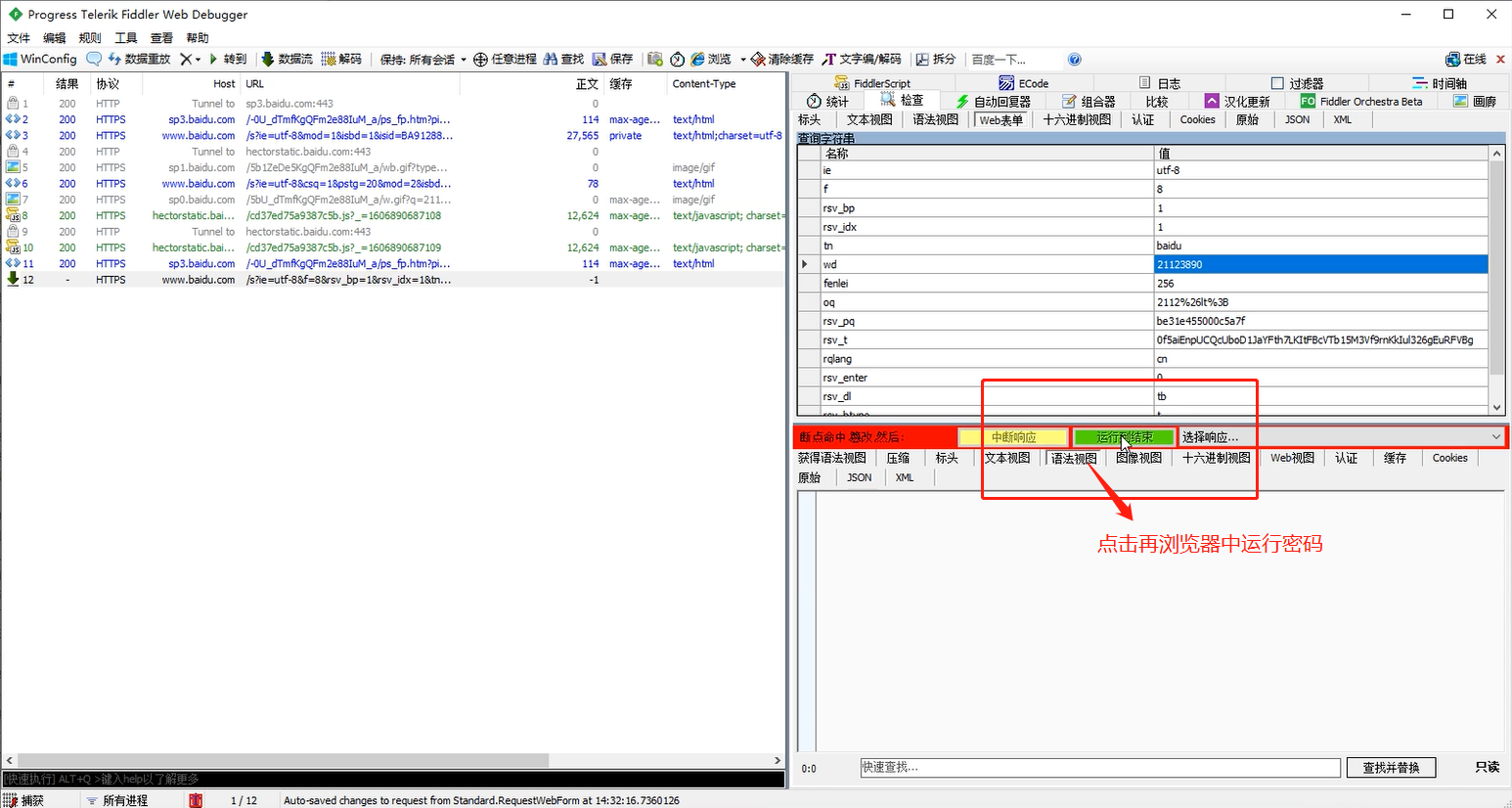Open the 保持: 所有会话 dropdown
This screenshot has width=1512, height=808.
click(x=423, y=59)
